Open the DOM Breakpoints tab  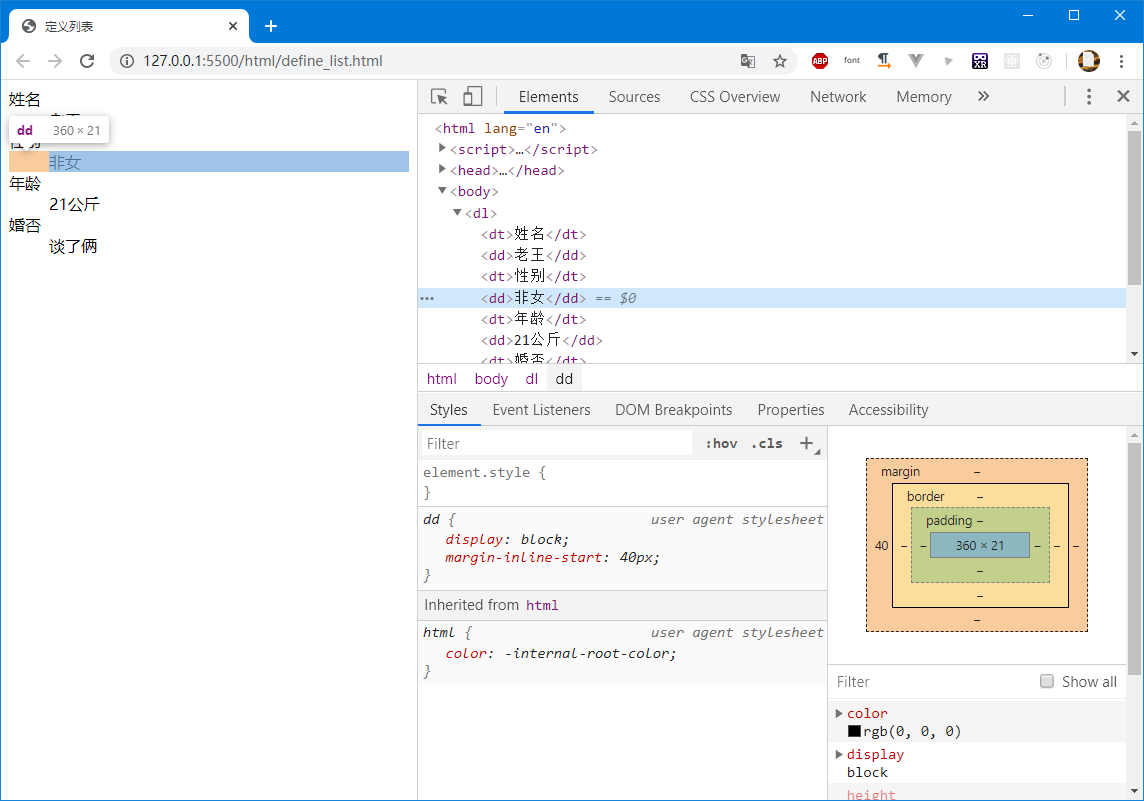coord(673,410)
